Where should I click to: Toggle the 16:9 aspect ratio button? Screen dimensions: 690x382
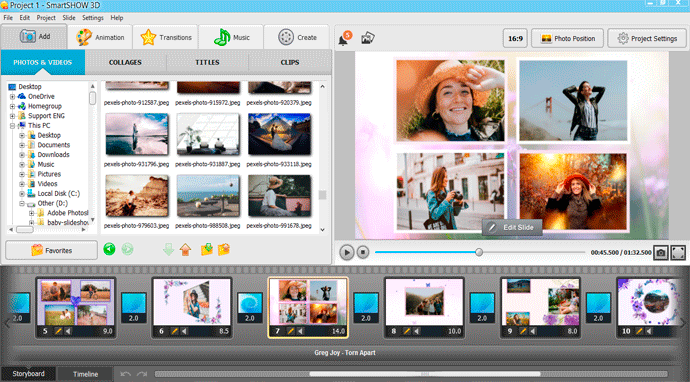(x=515, y=38)
